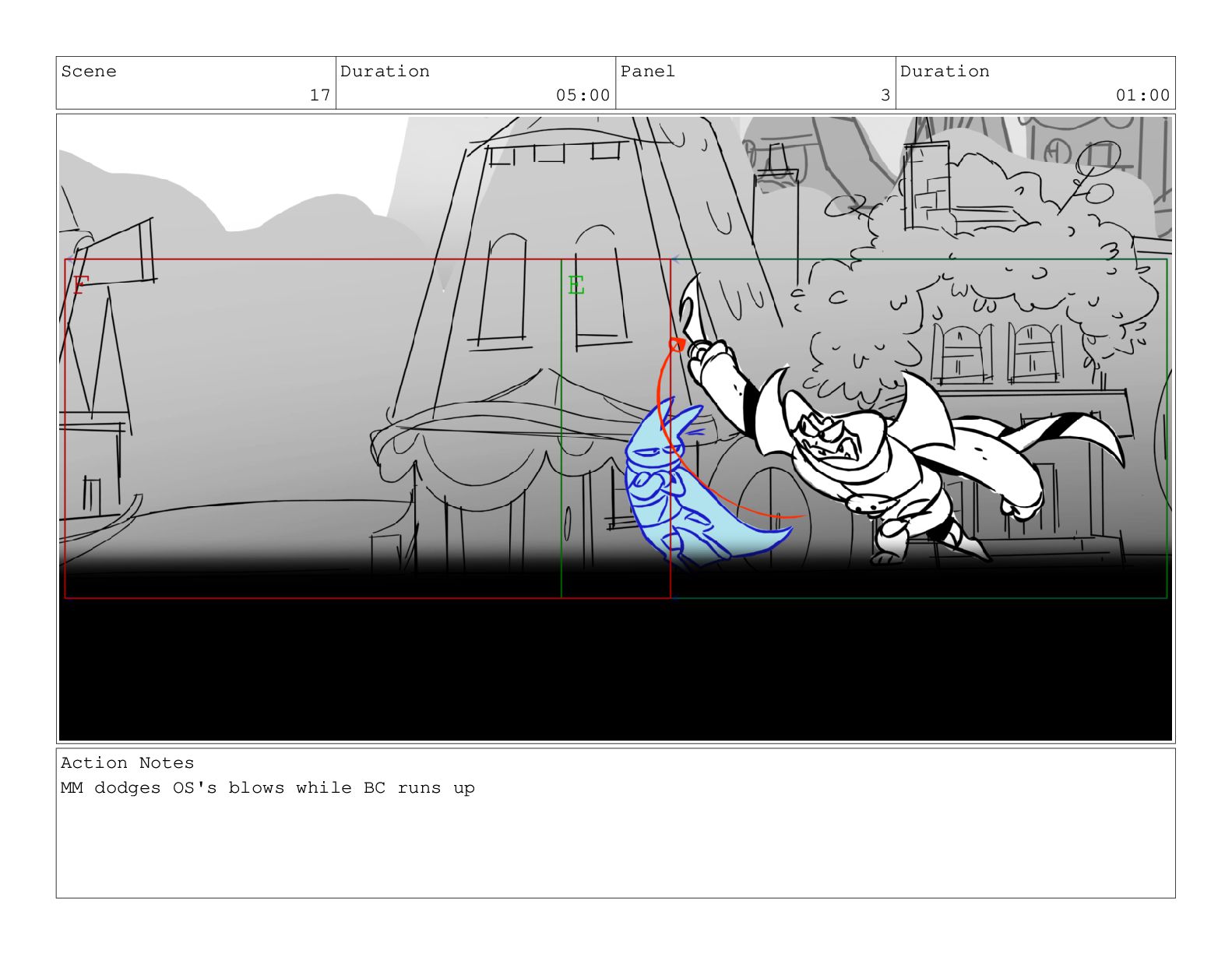Click the note 'MM dodges OS's blows while BC runs up'

pos(268,788)
